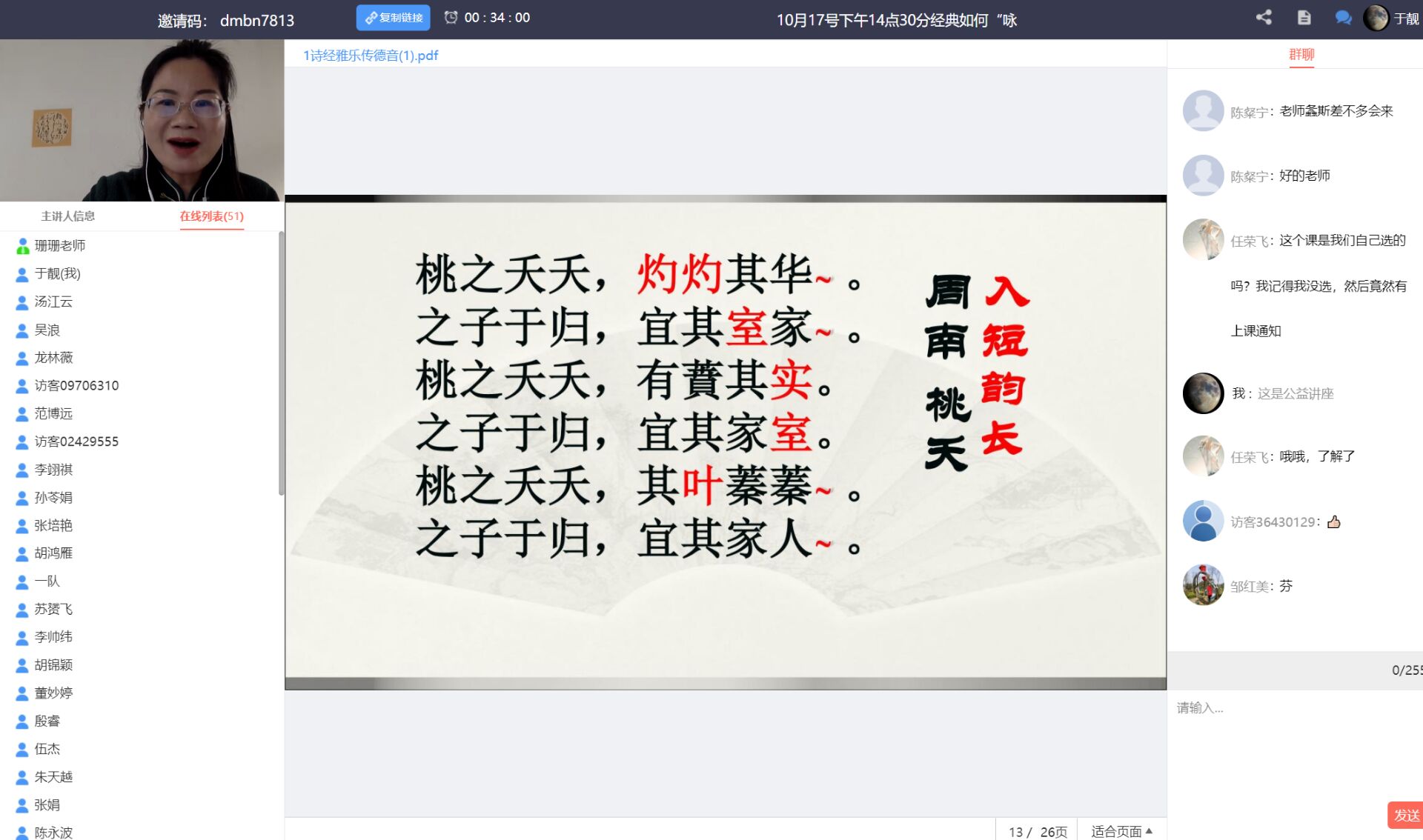
Task: Open the 1诗经雅乐传德音(1).pdf link
Action: 371,56
